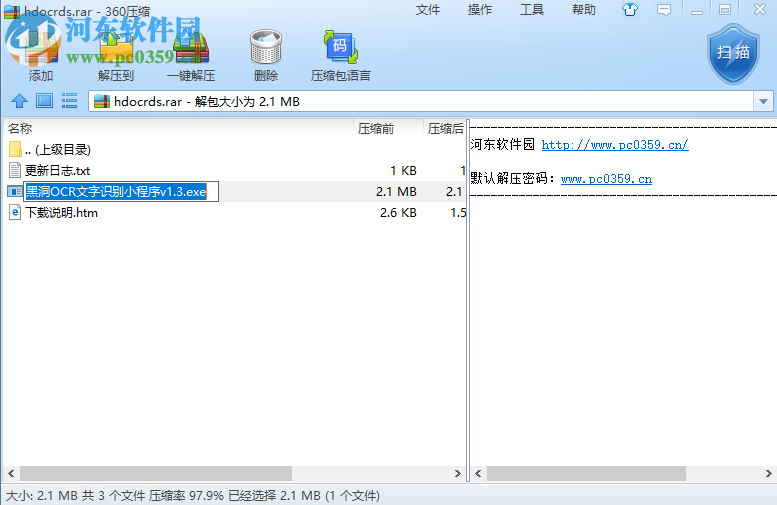The image size is (777, 505).
Task: Open the 帮助 (Help) menu
Action: [584, 9]
